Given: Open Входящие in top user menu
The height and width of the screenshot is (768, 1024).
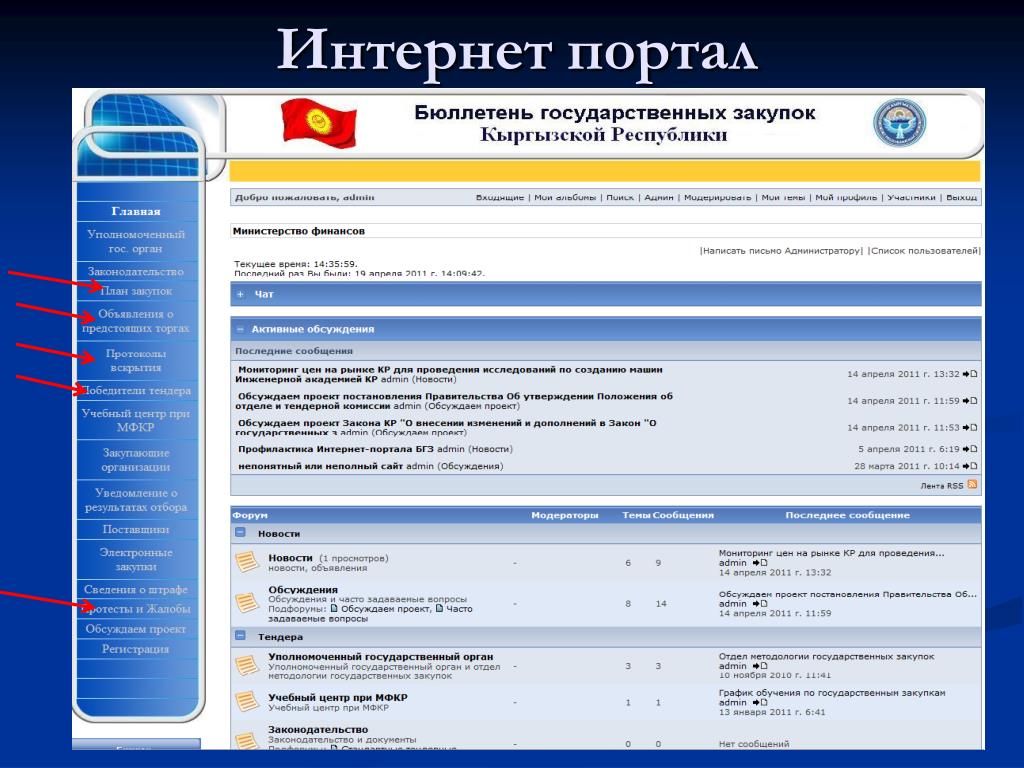Looking at the screenshot, I should click(x=500, y=197).
